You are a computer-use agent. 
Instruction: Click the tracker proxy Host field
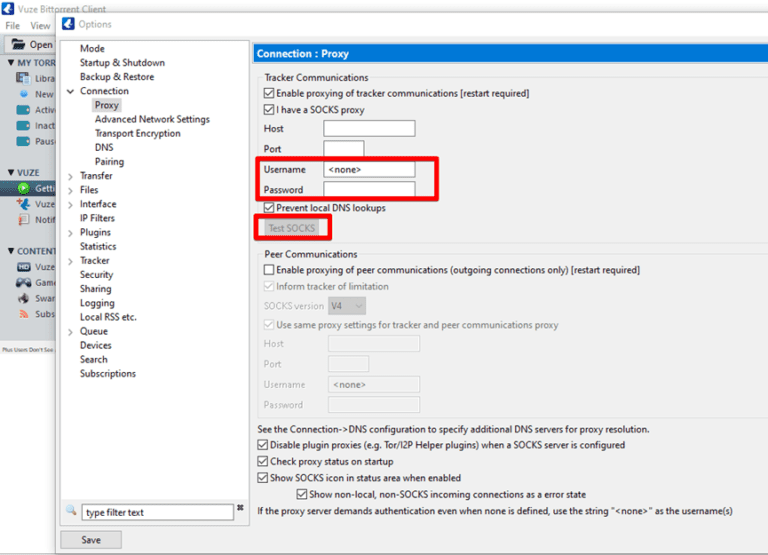[369, 128]
